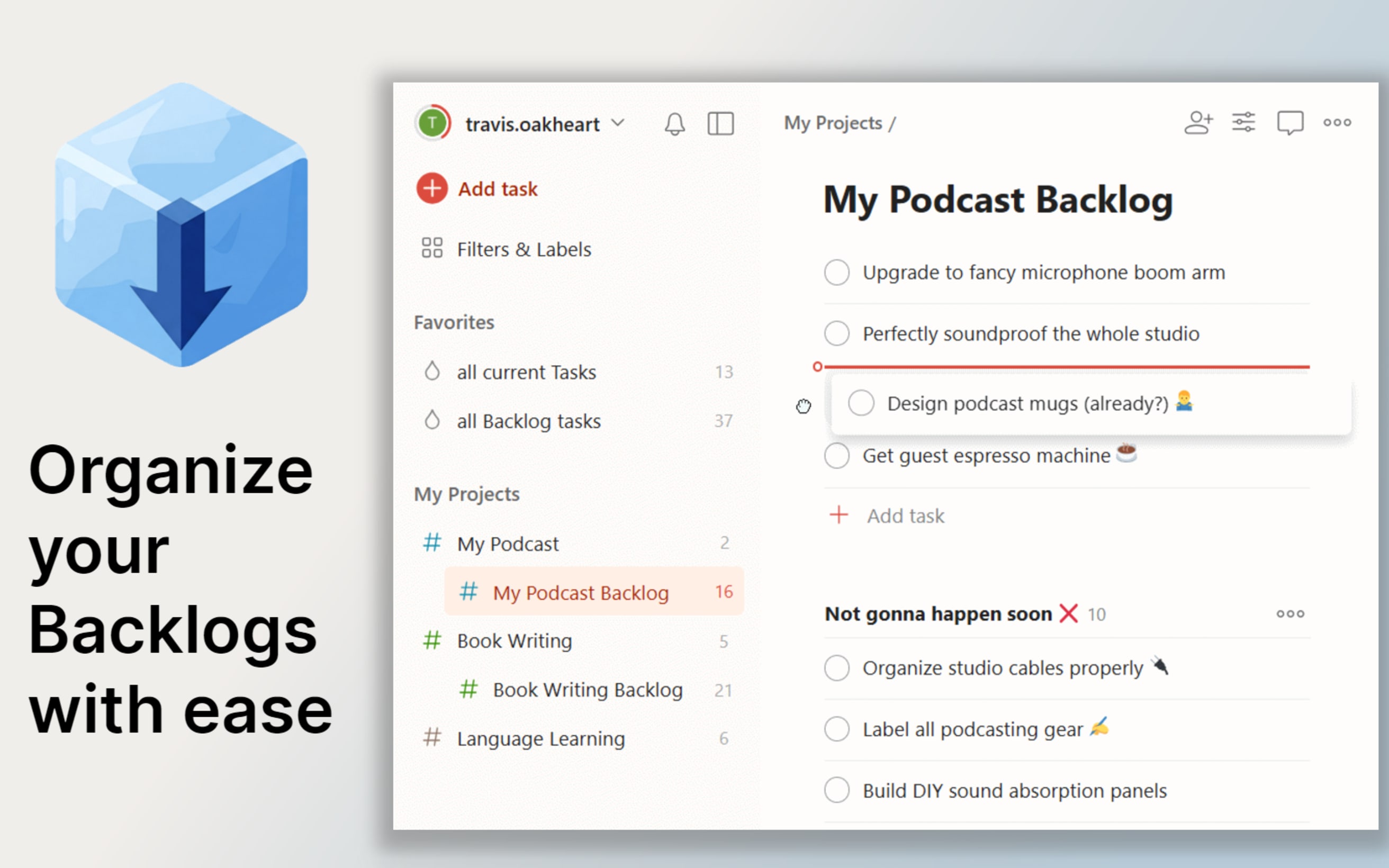1389x868 pixels.
Task: Expand the account dropdown chevron
Action: [618, 122]
